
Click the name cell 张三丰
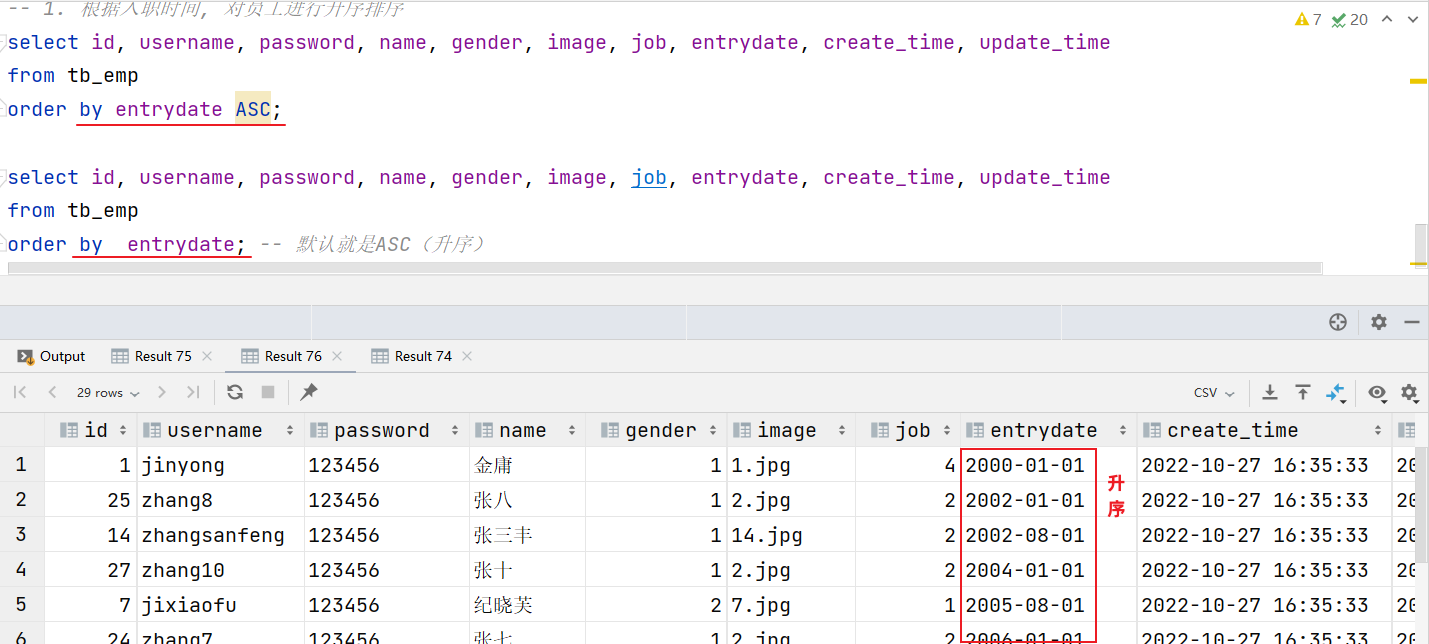click(527, 535)
